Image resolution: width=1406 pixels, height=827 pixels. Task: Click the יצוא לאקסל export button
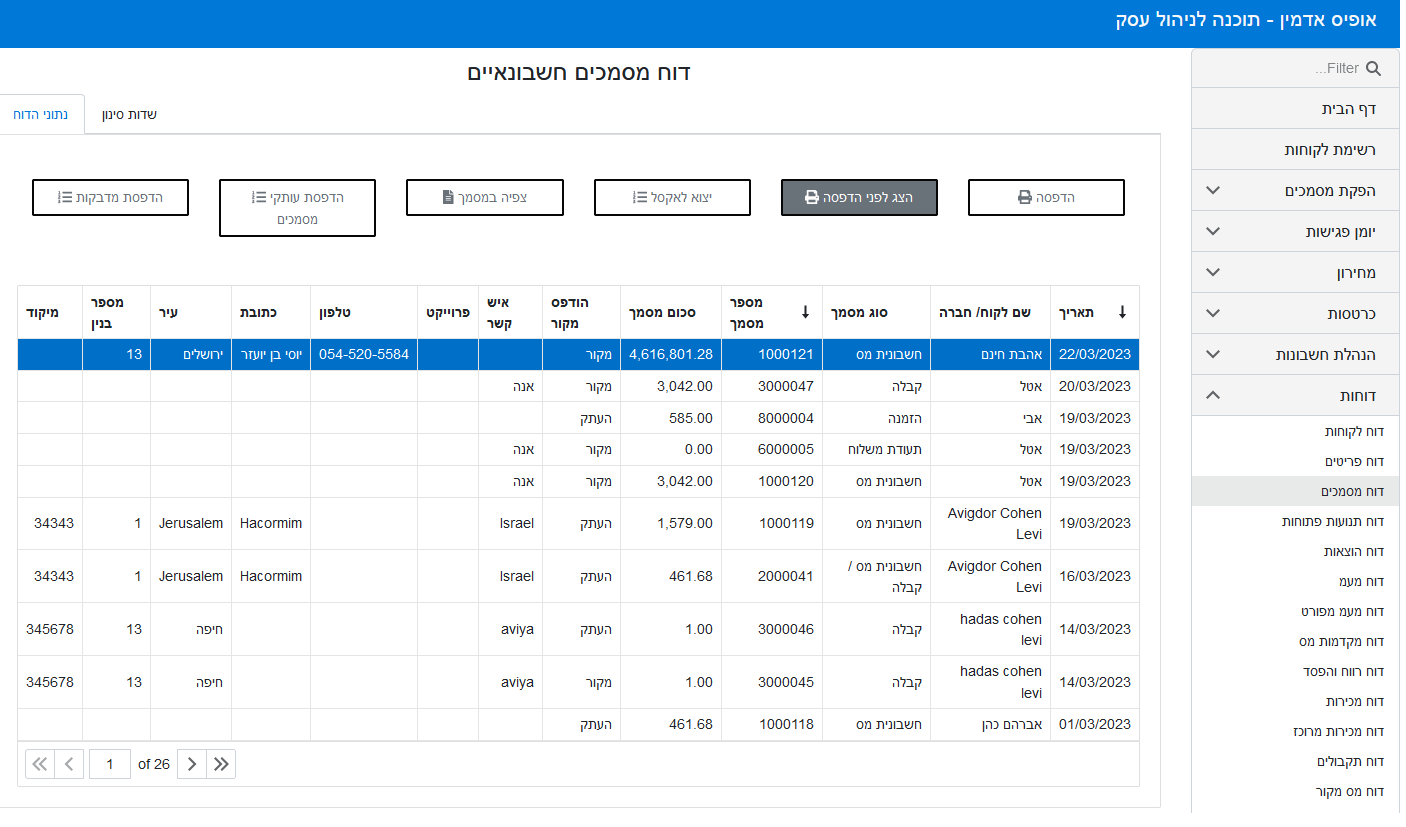pyautogui.click(x=672, y=198)
